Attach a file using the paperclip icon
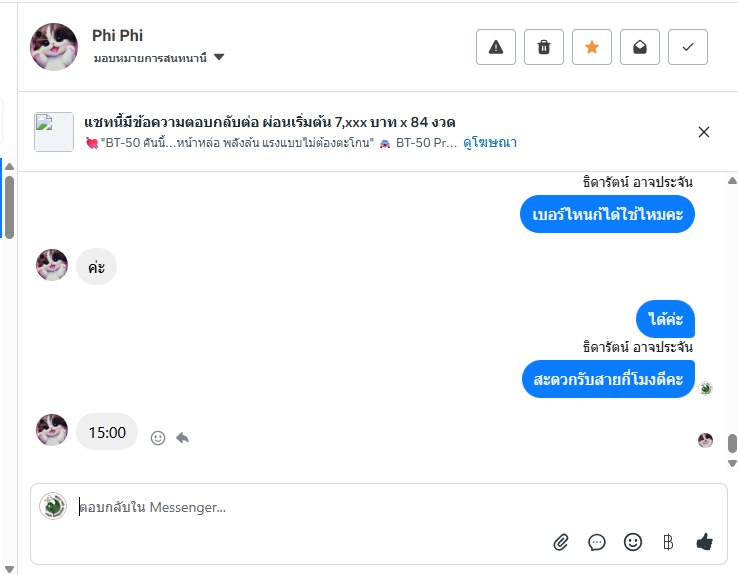The height and width of the screenshot is (575, 738). coord(561,542)
